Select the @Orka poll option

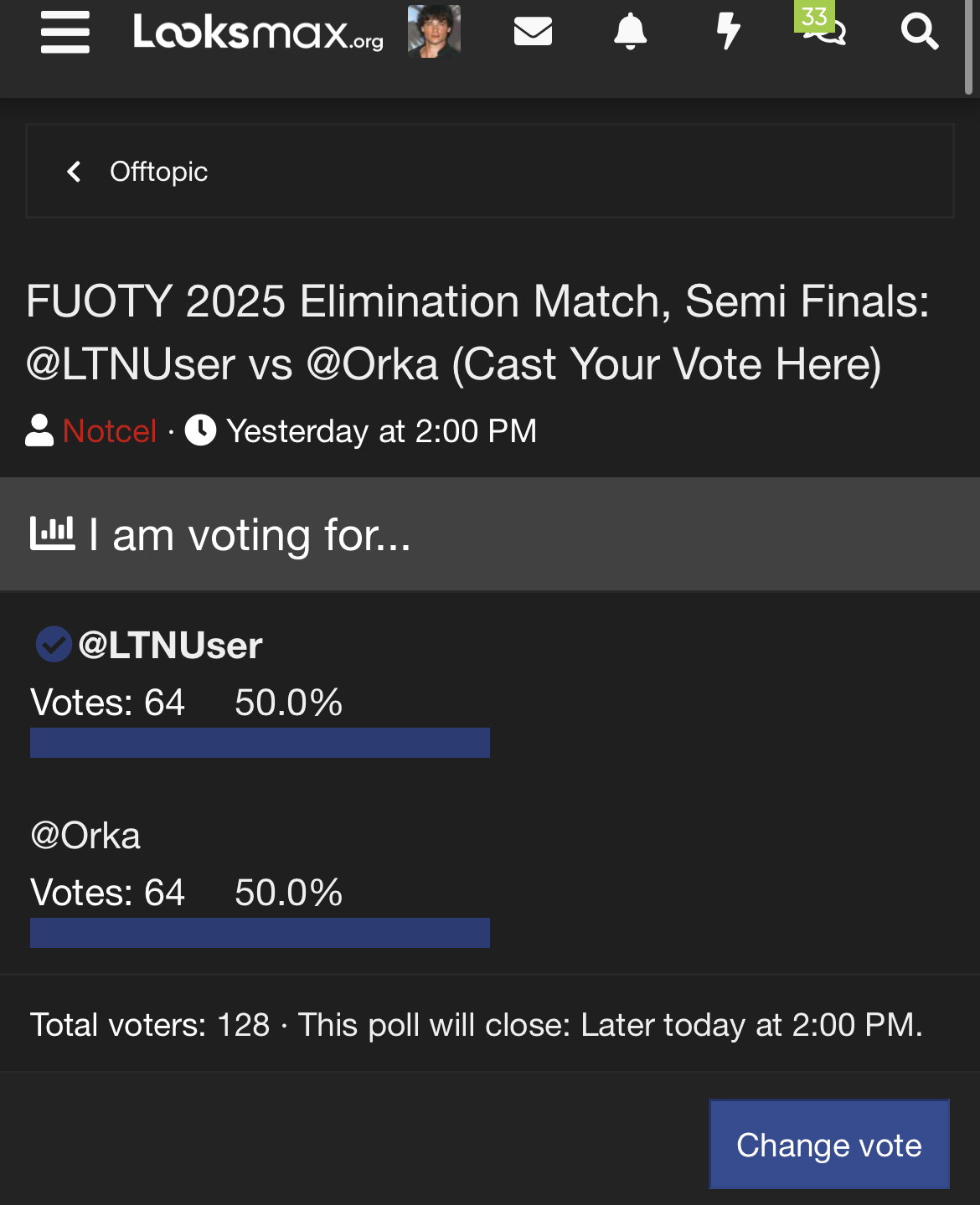(85, 836)
